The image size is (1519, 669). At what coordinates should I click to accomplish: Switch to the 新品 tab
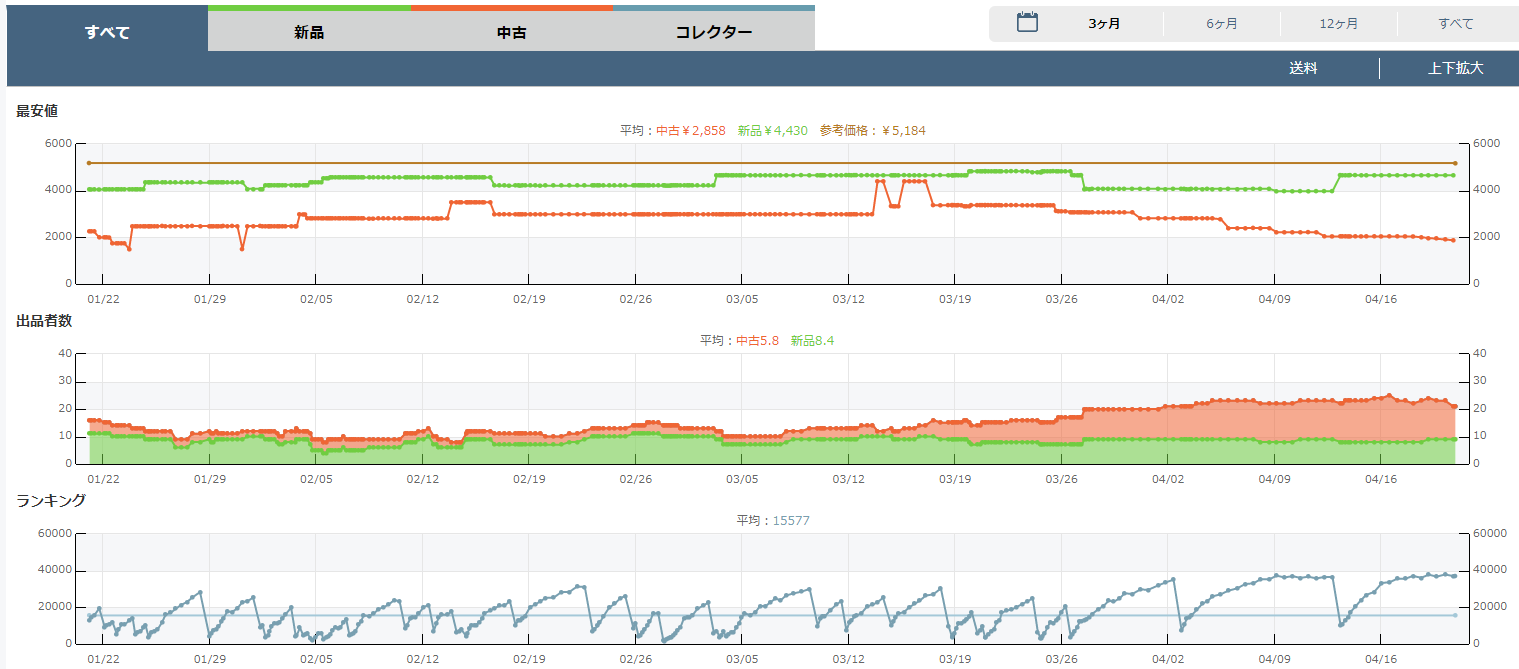pos(309,32)
